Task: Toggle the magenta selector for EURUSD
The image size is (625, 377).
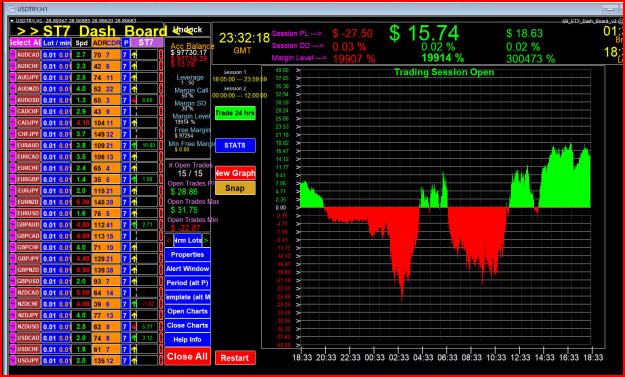Action: (x=12, y=214)
